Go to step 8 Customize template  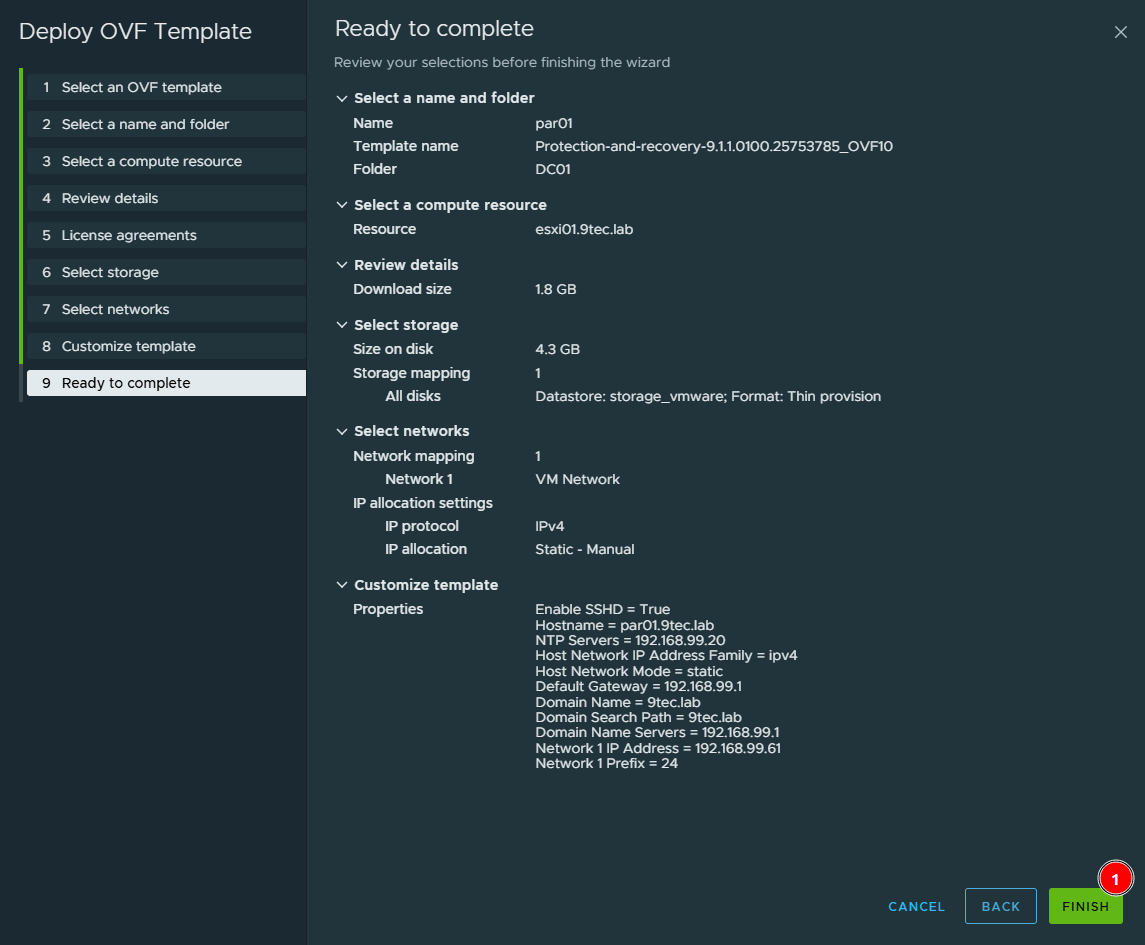(x=166, y=346)
